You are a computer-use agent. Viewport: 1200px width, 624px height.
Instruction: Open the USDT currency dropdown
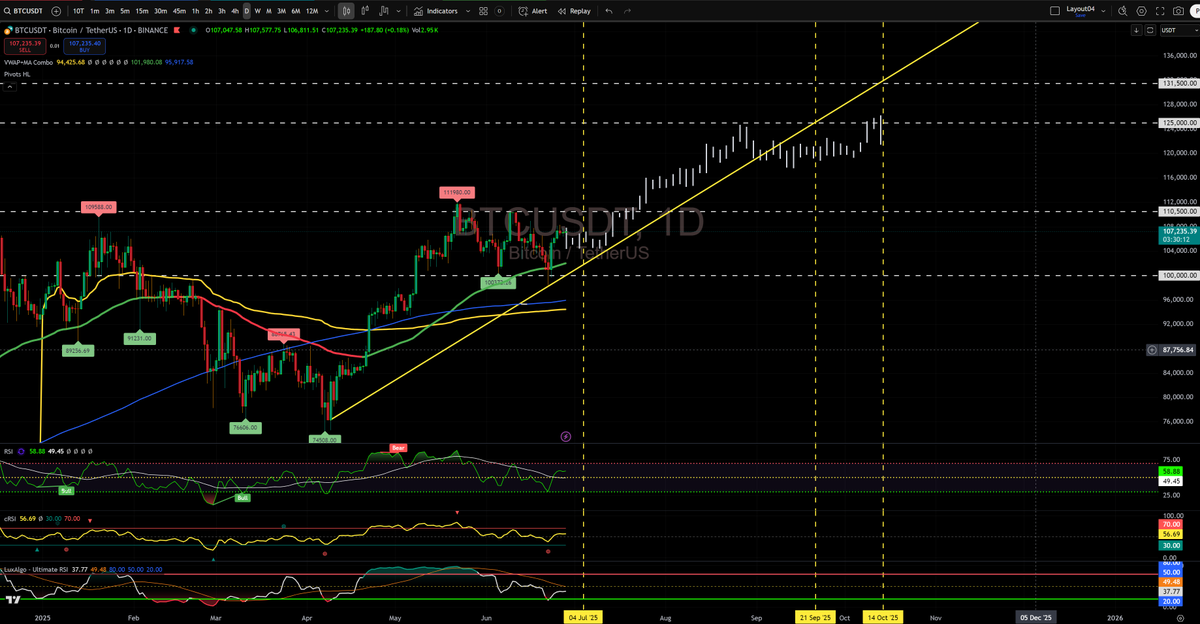tap(1178, 30)
